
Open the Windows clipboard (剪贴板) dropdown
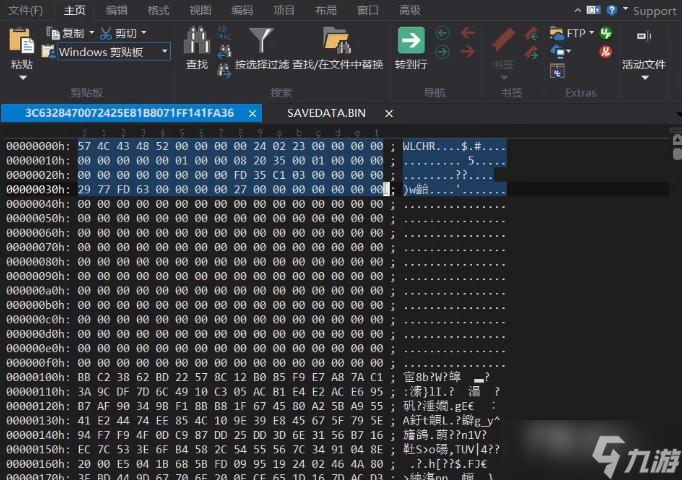coord(165,51)
